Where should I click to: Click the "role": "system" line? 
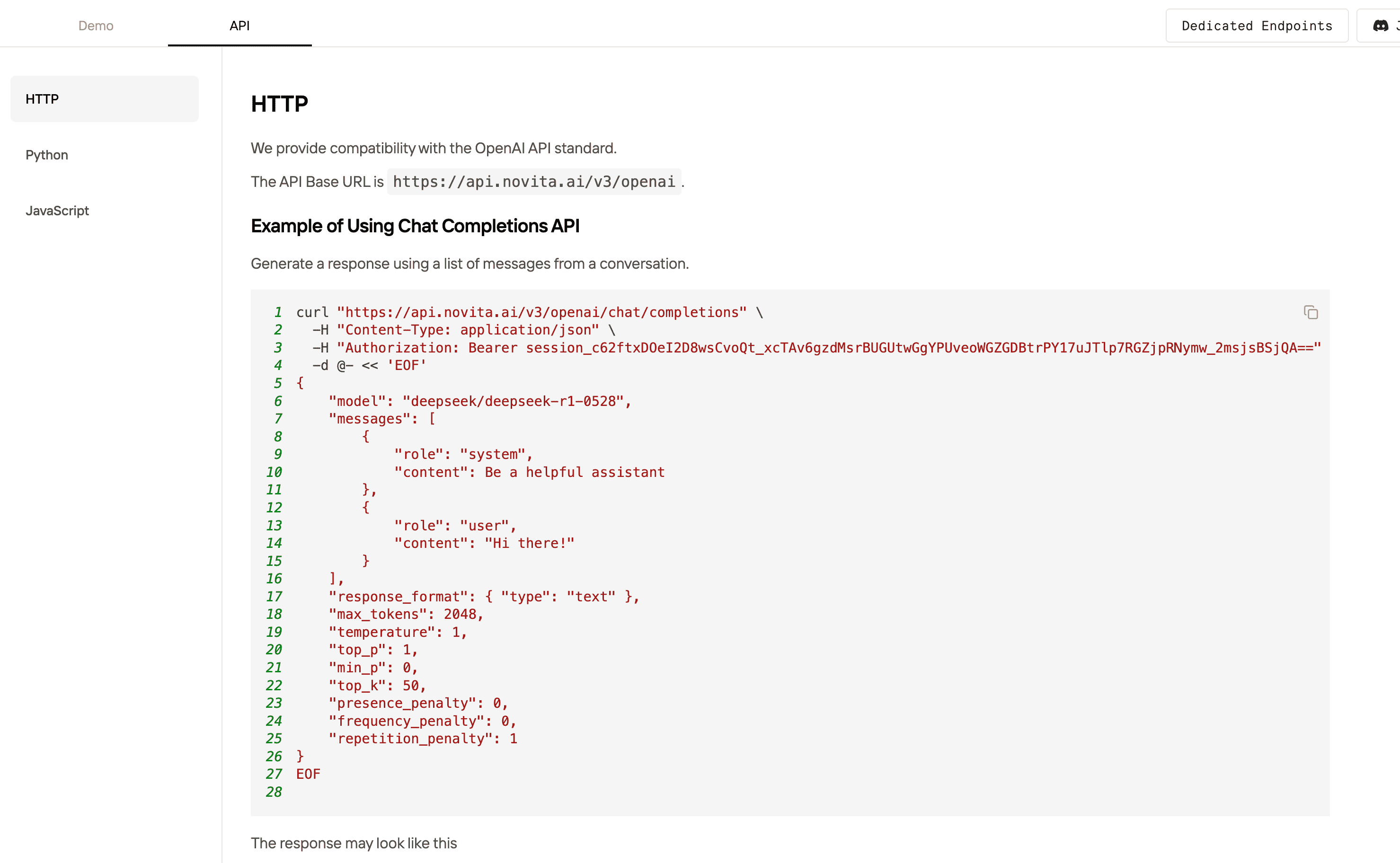coord(464,454)
